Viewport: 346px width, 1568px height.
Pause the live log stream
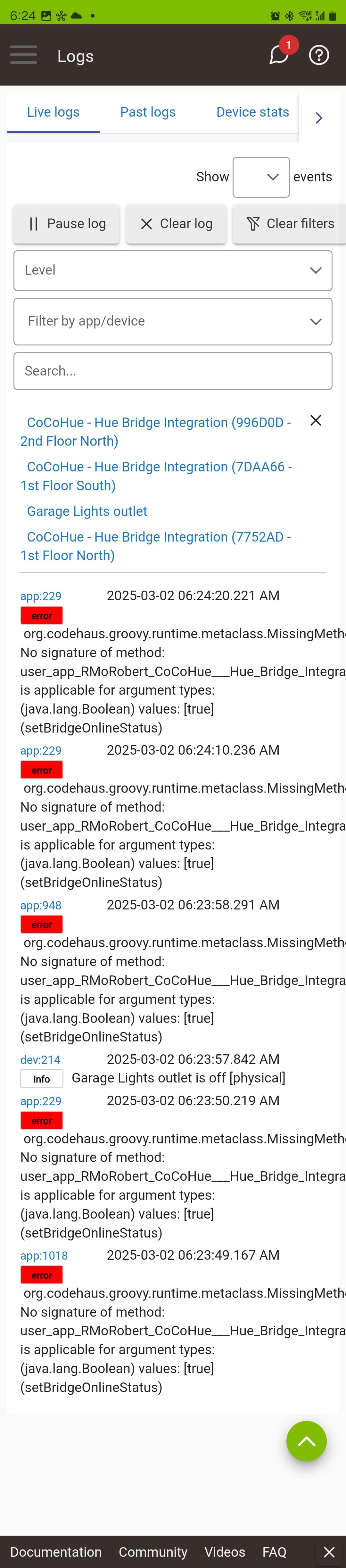tap(66, 223)
